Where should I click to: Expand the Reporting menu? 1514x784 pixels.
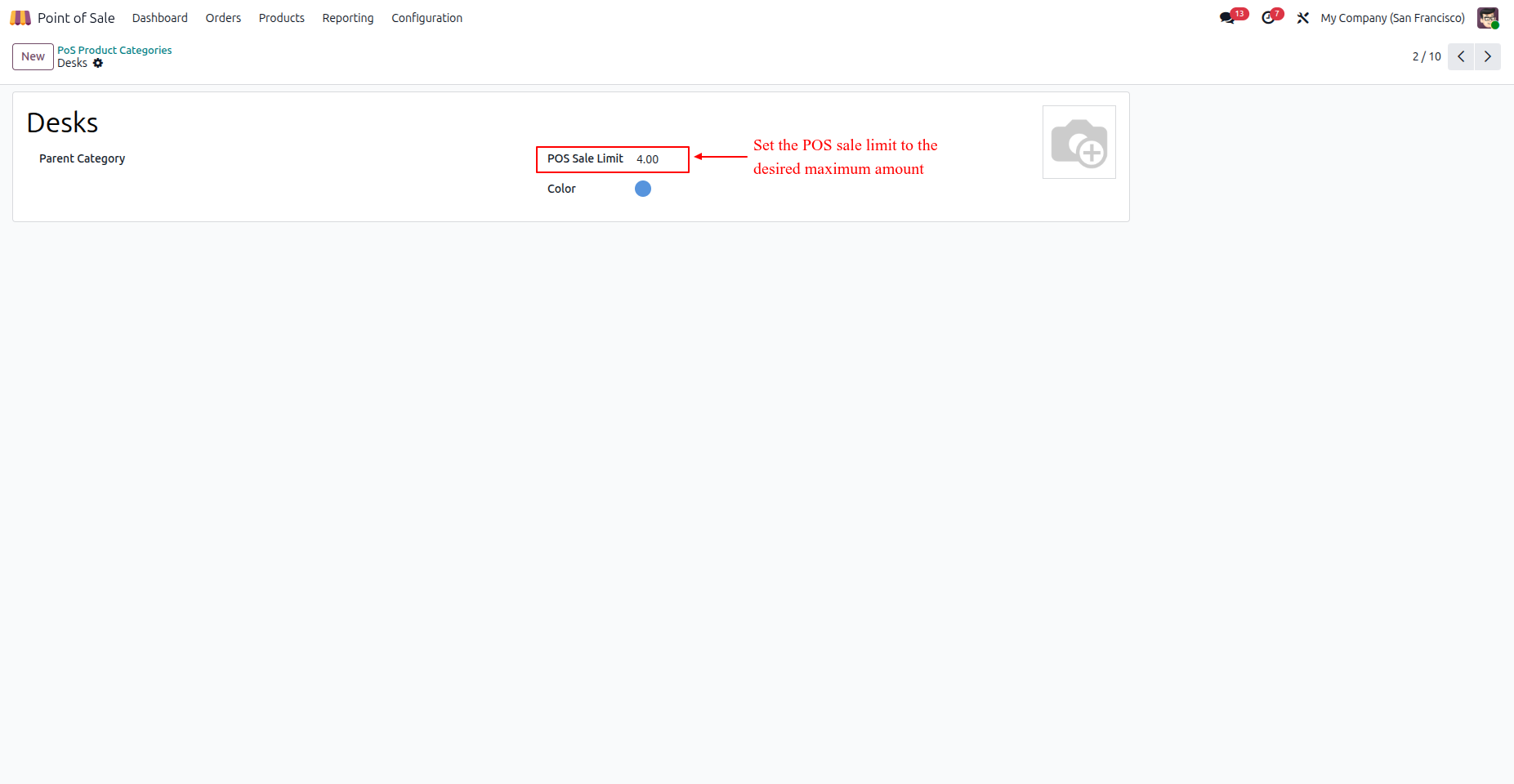(348, 18)
